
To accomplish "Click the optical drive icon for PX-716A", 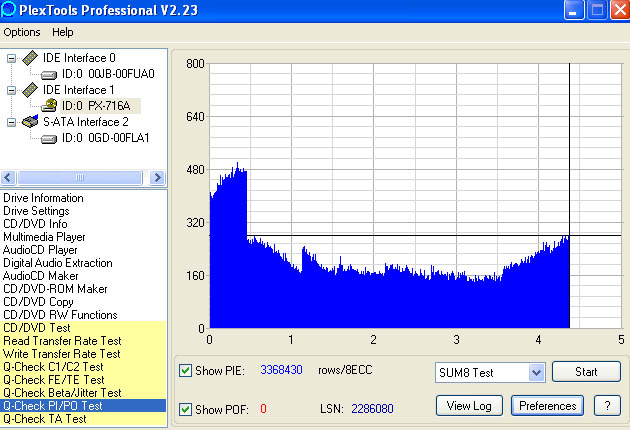I will (49, 106).
